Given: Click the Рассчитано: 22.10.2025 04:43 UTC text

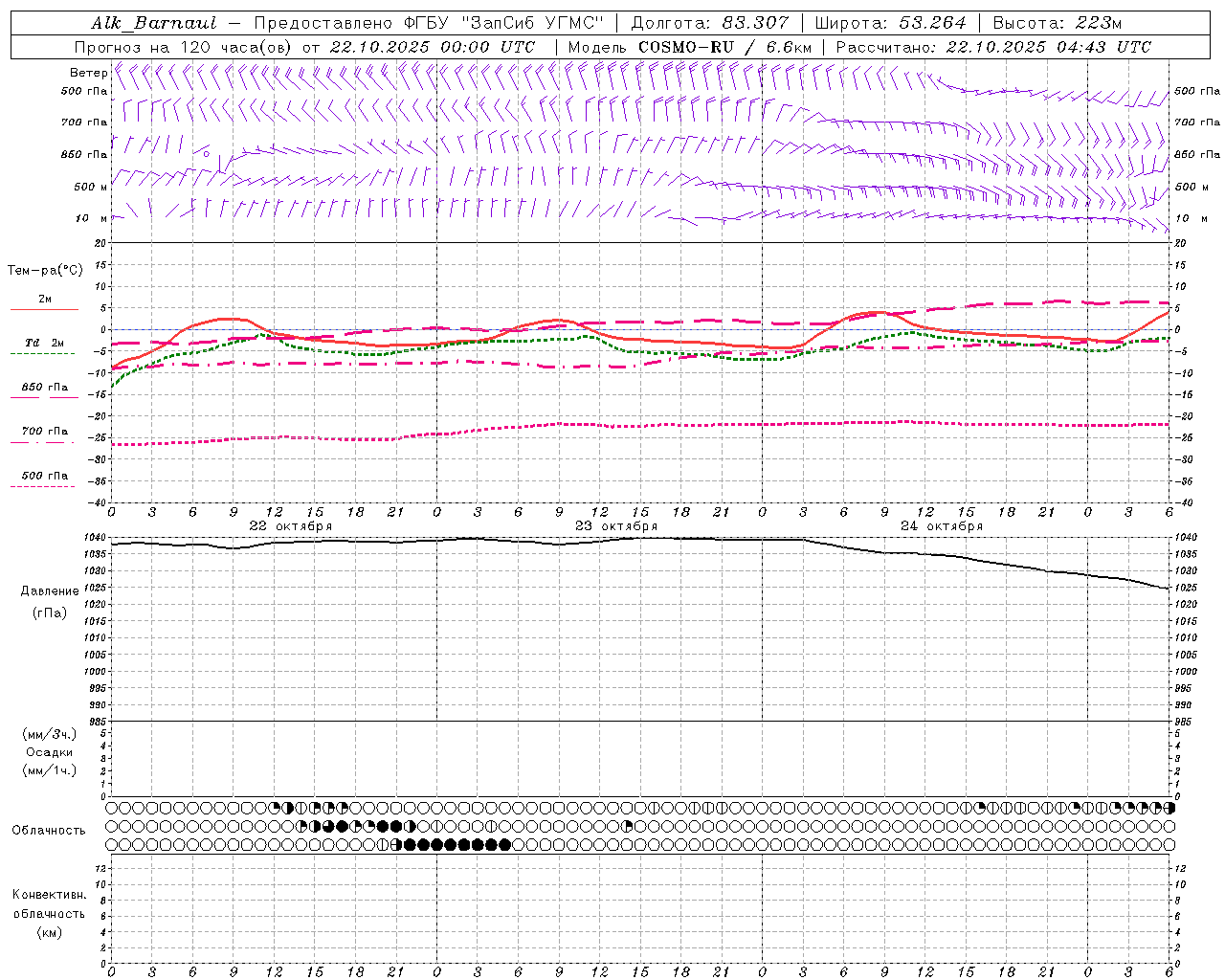Looking at the screenshot, I should [993, 47].
